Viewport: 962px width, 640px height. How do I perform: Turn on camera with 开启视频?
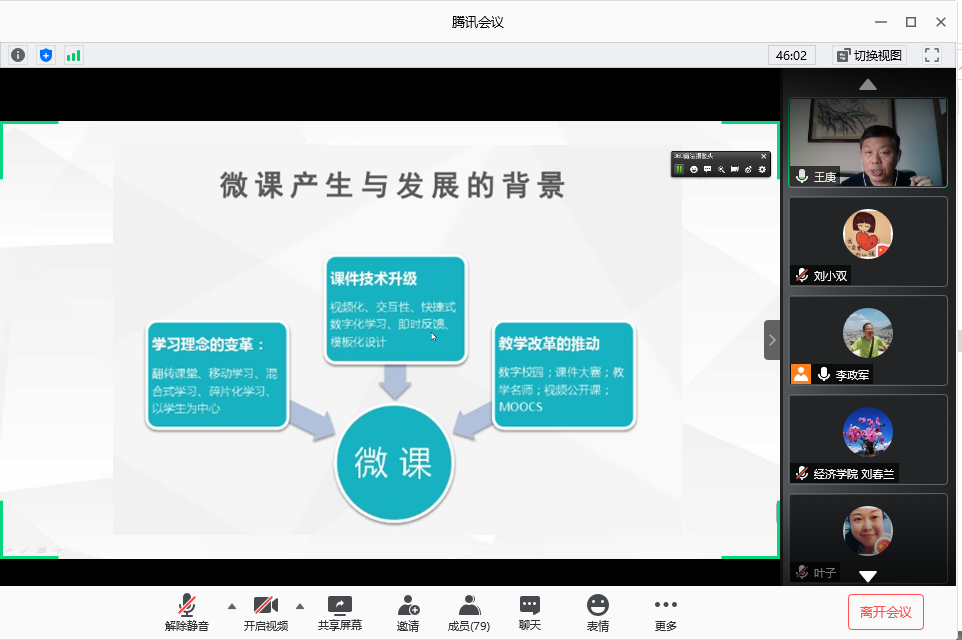click(x=265, y=612)
